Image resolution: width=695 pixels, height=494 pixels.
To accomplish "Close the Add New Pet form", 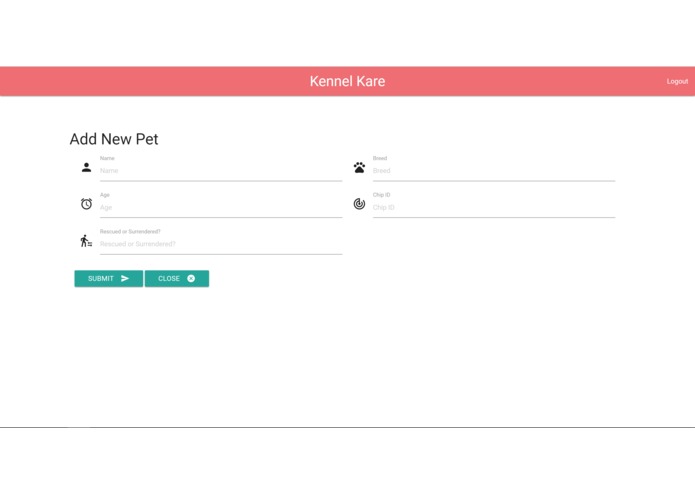I will 177,279.
